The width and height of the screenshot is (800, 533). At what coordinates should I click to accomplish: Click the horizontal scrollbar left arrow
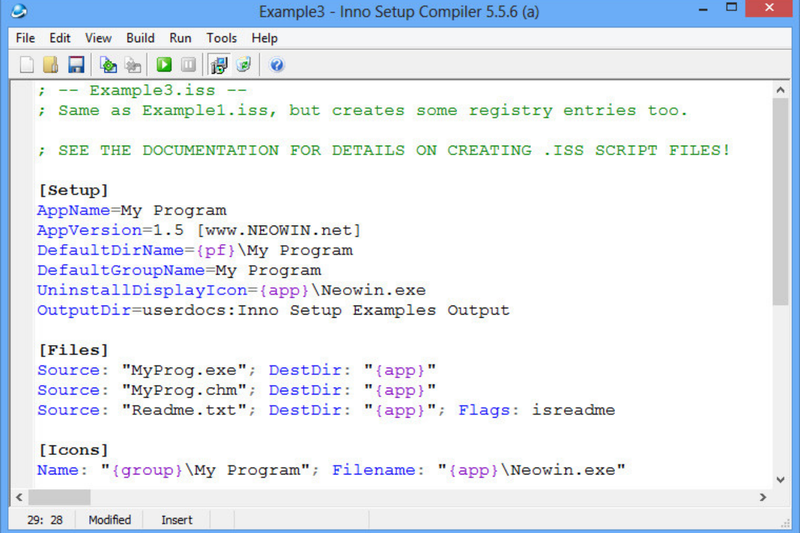point(19,497)
